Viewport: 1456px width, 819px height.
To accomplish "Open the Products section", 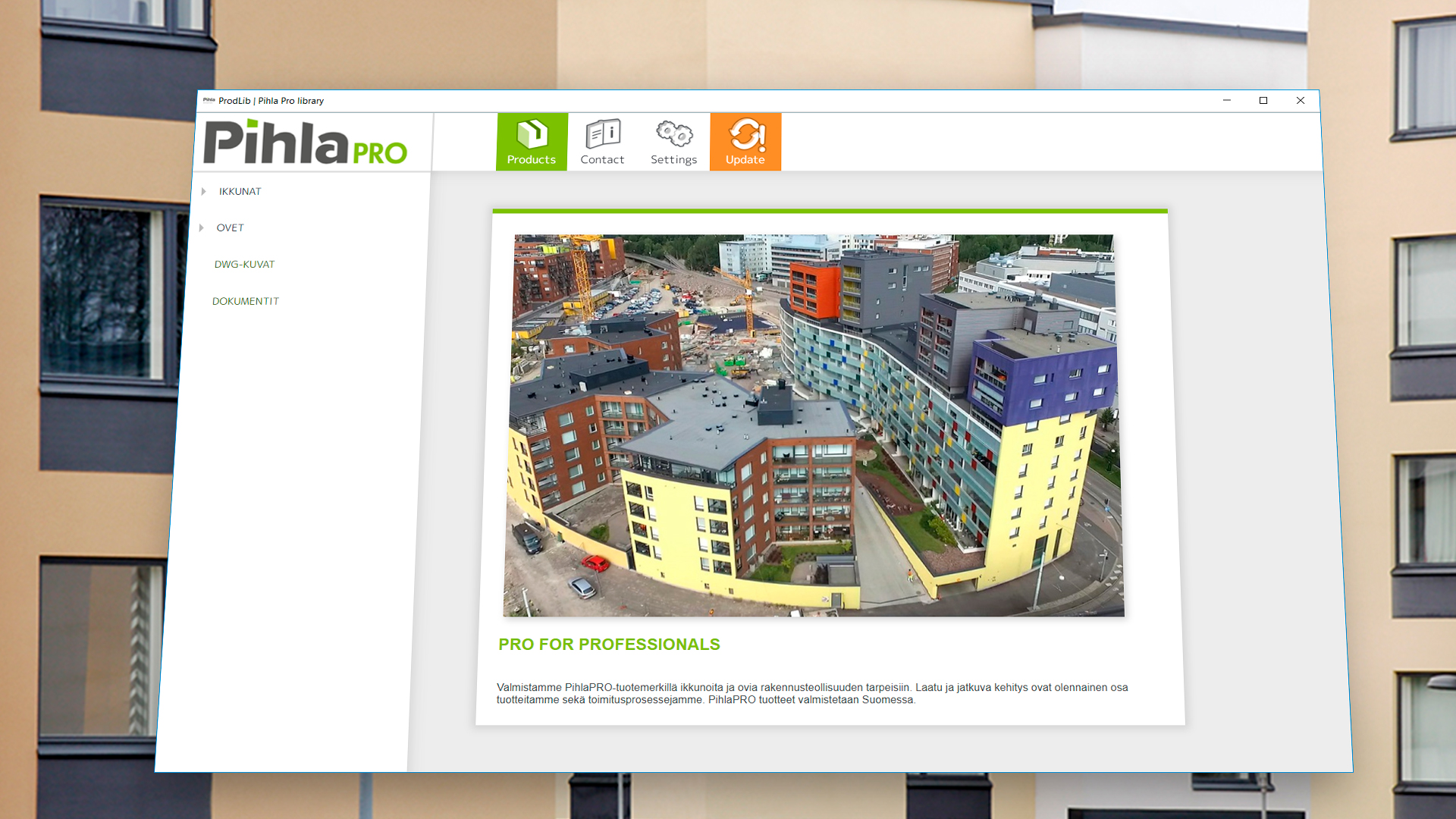I will click(x=532, y=142).
